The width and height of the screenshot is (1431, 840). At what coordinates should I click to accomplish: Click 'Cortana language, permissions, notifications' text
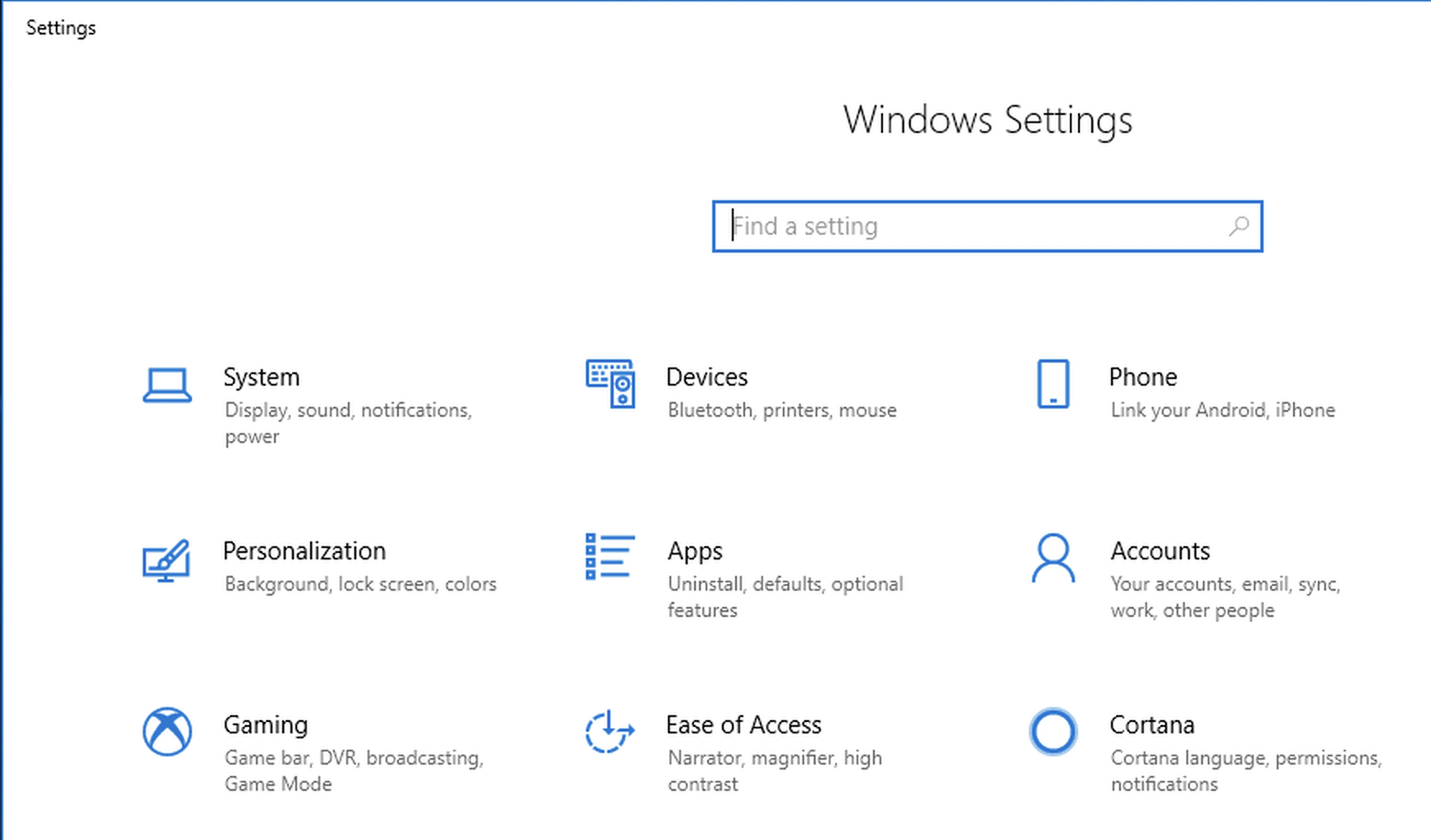coord(1246,771)
